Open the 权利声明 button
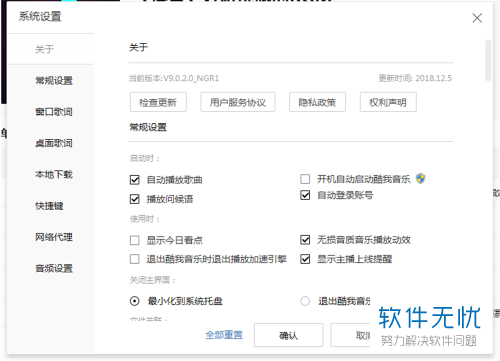Screen dimensions: 500x361 click(388, 102)
